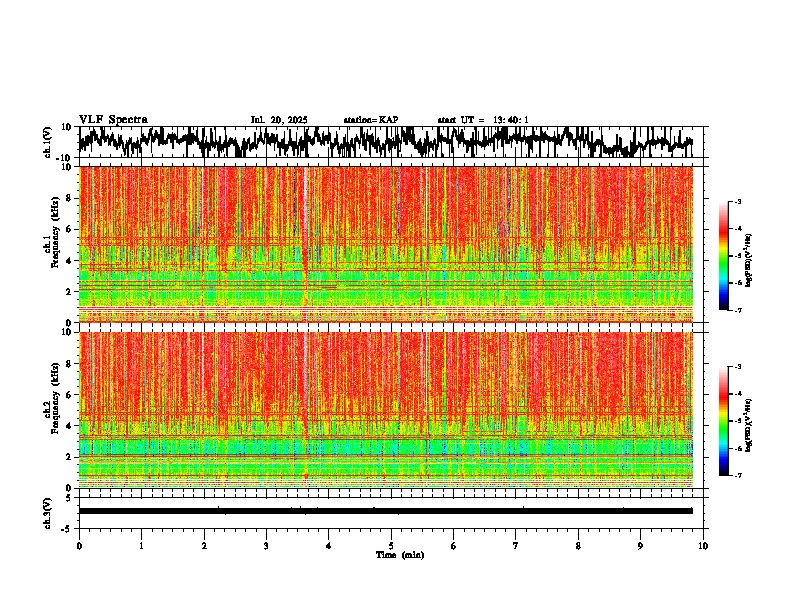This screenshot has height=612, width=792.
Task: Click the "start UT = 13:40:1" header text
Action: pos(483,120)
